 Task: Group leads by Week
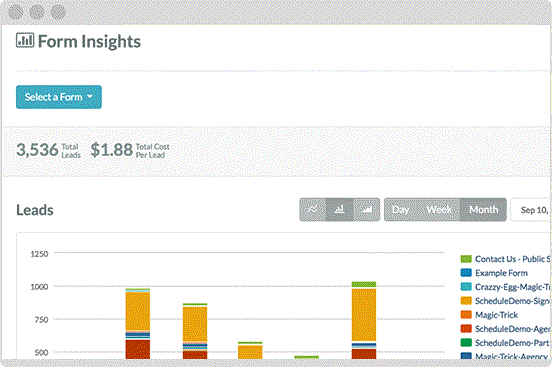pos(439,210)
